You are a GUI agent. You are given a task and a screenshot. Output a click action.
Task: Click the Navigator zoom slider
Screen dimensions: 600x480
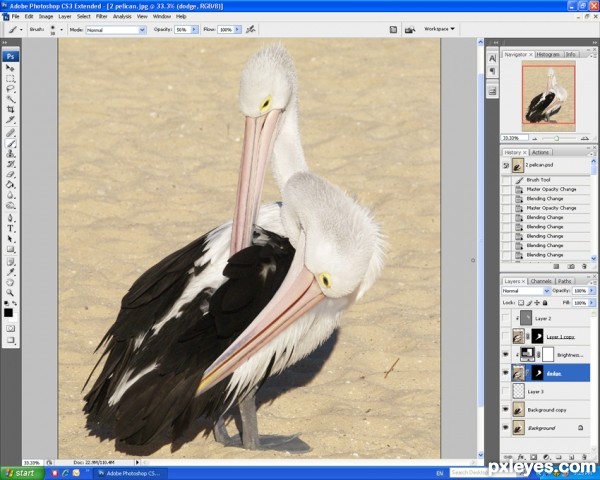pyautogui.click(x=556, y=138)
